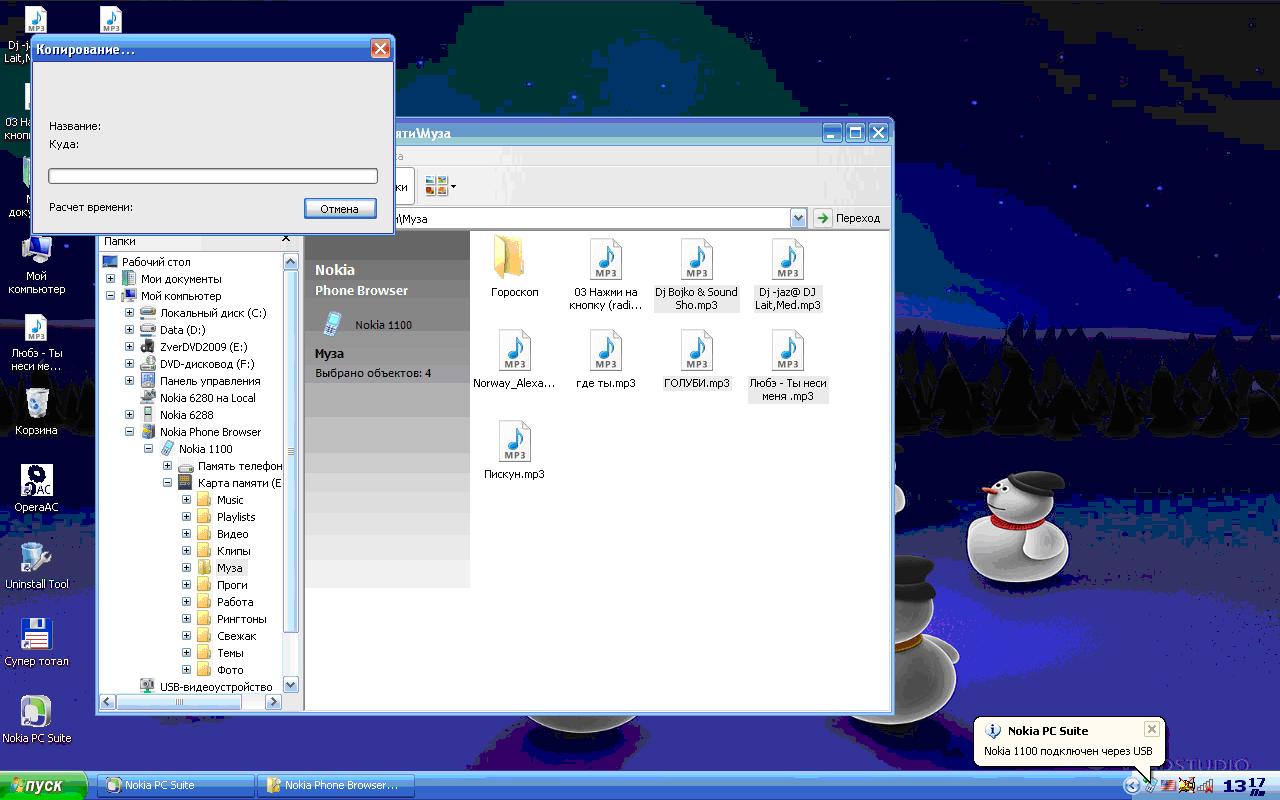Viewport: 1280px width, 800px height.
Task: Collapse the Nokia Phone Browser tree node
Action: 129,432
